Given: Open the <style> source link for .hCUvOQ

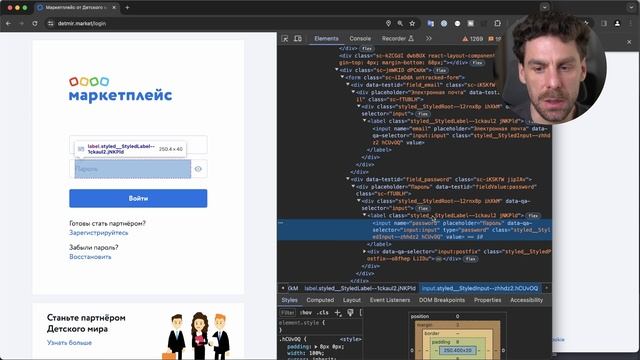Looking at the screenshot, I should coord(350,339).
